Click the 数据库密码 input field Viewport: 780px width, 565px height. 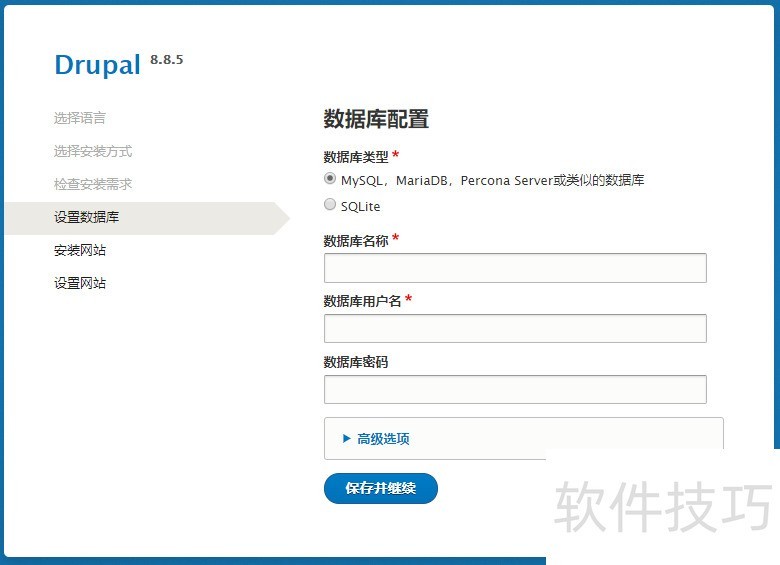[x=515, y=389]
